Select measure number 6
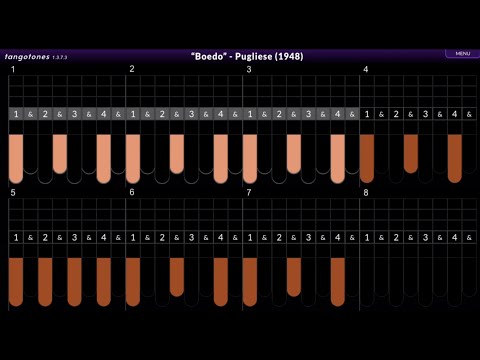 (x=132, y=192)
